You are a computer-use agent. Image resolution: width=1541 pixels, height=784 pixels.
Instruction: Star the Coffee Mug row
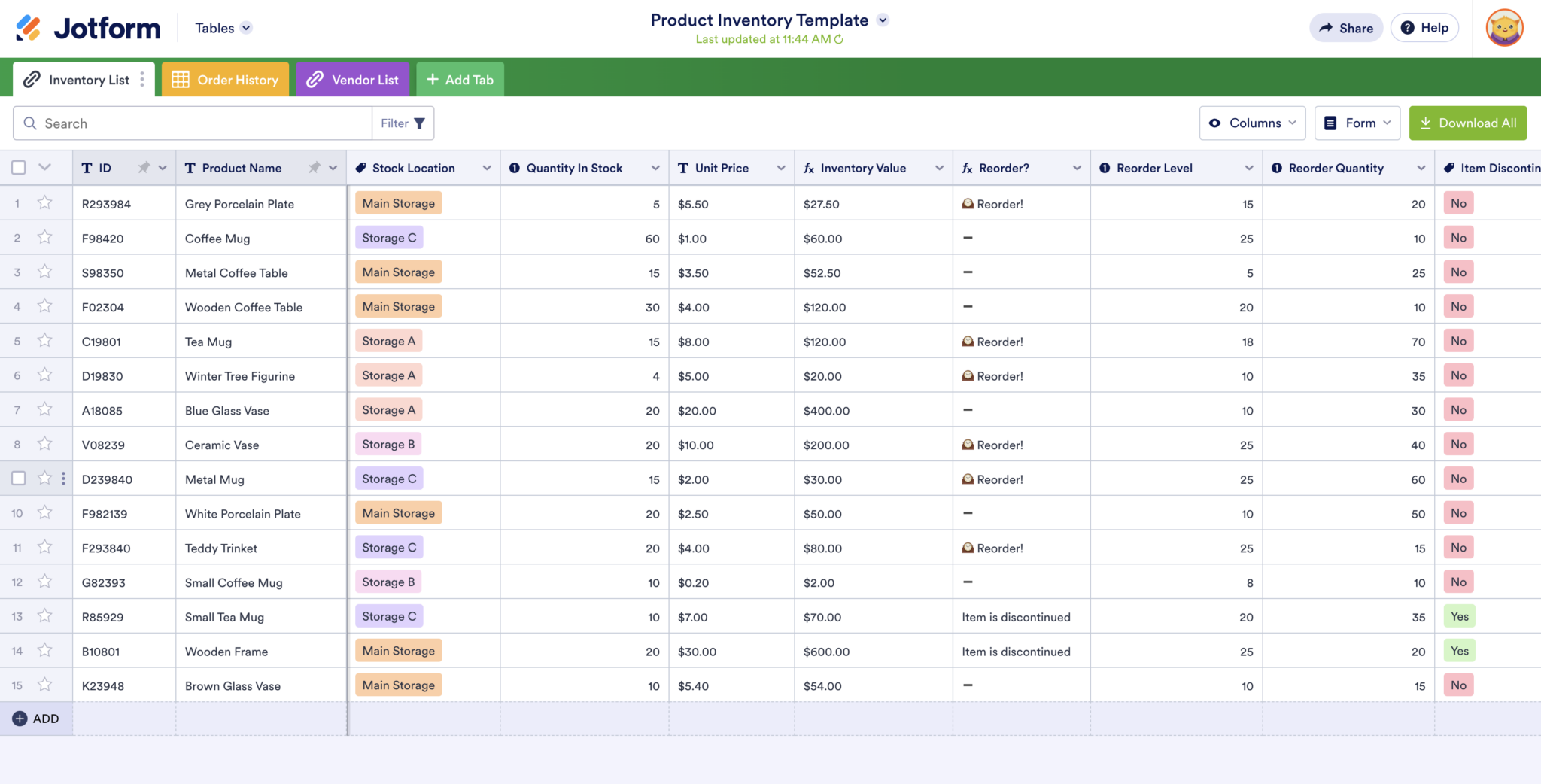coord(44,238)
